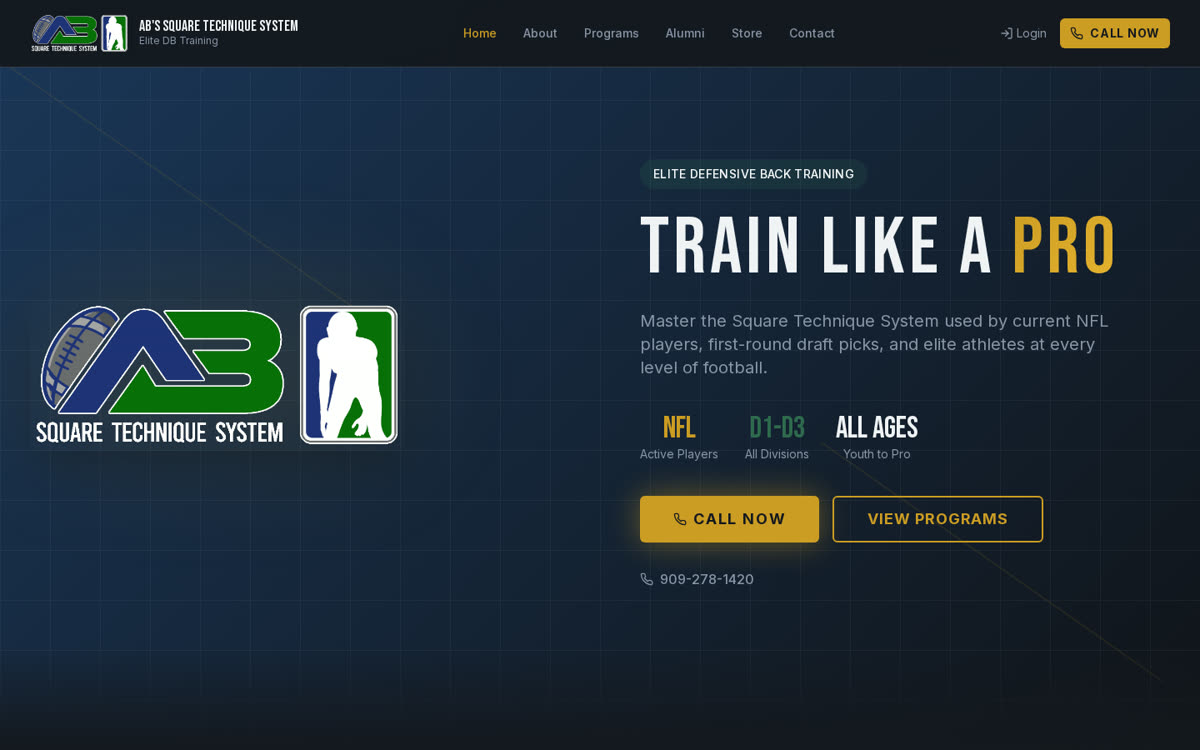Click the login arrow icon
Image resolution: width=1200 pixels, height=750 pixels.
tap(1006, 33)
